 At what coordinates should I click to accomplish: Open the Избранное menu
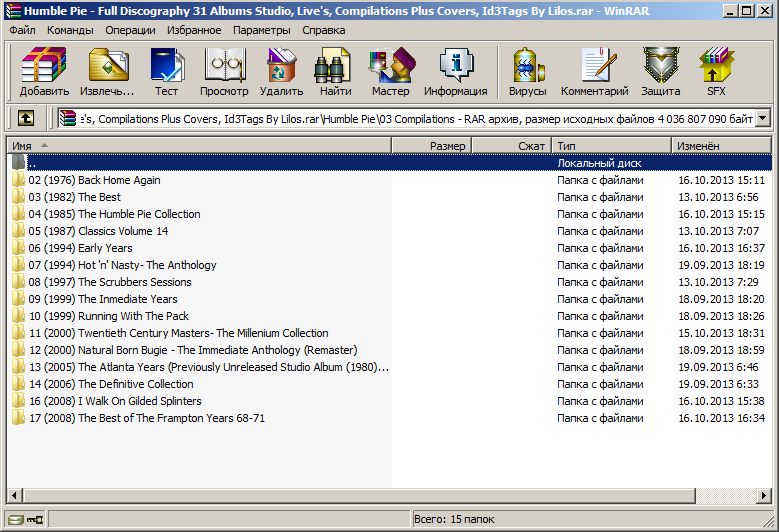click(194, 30)
